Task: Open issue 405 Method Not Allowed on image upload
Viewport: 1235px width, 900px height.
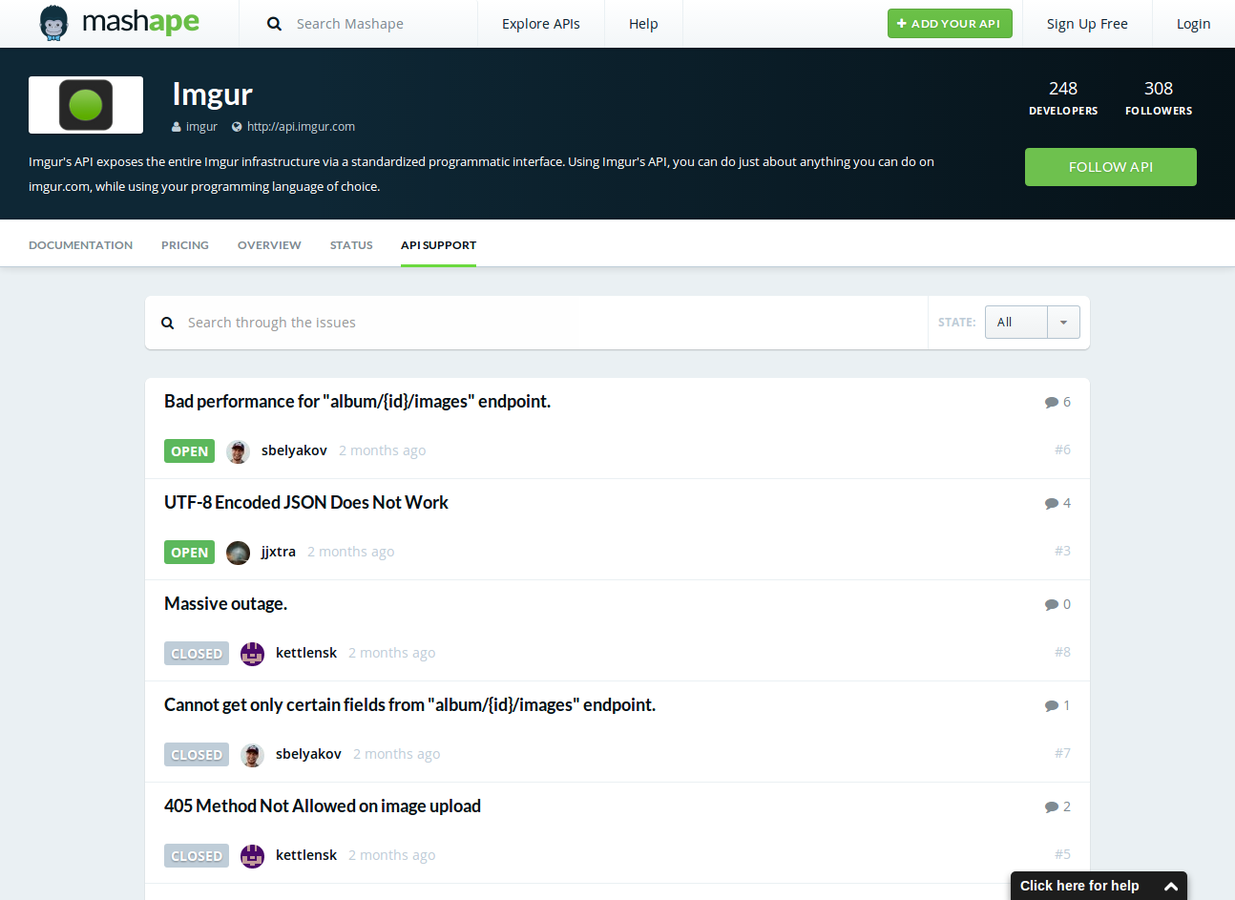Action: tap(322, 805)
